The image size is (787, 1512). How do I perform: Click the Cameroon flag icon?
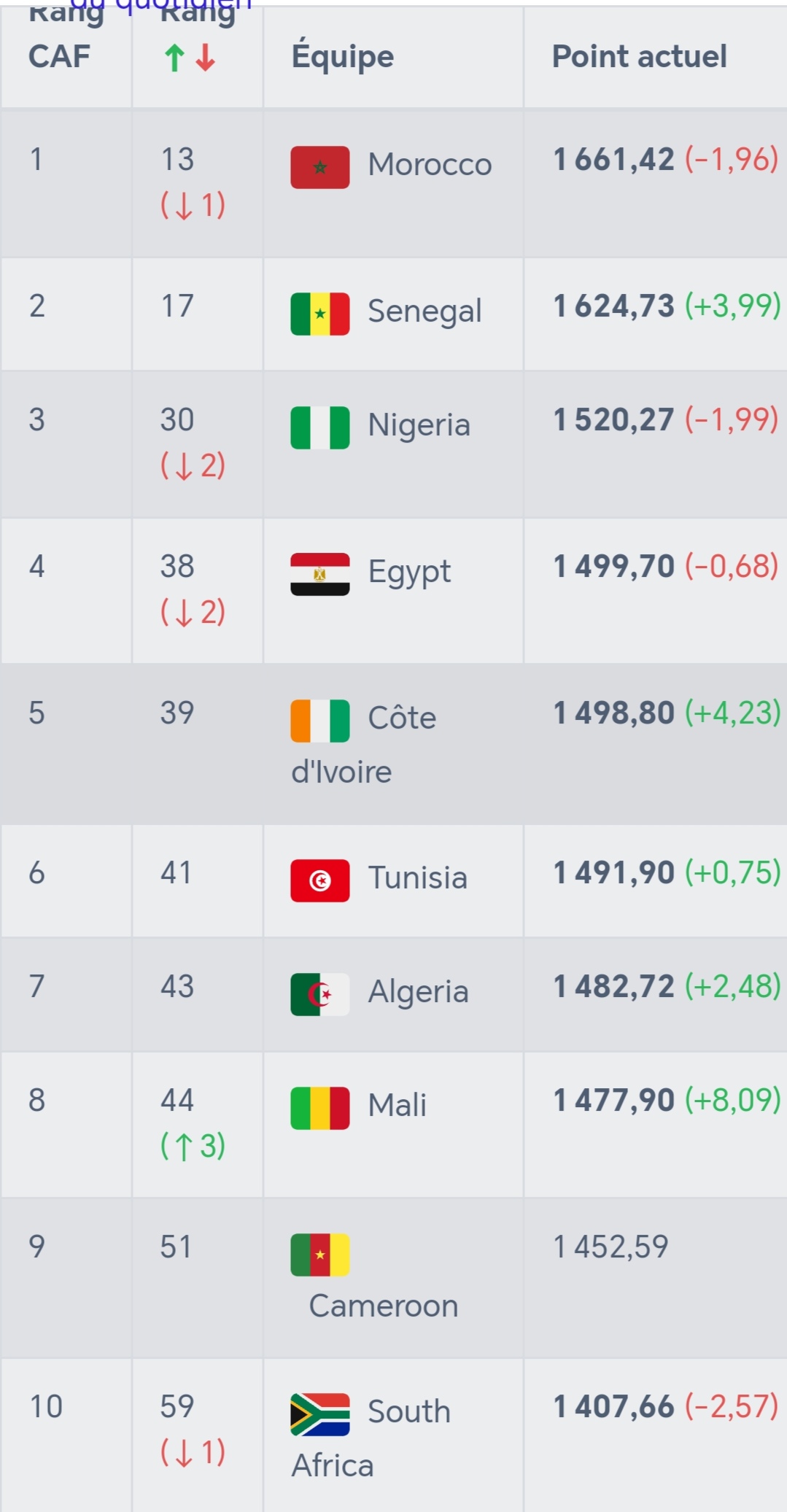[319, 1255]
